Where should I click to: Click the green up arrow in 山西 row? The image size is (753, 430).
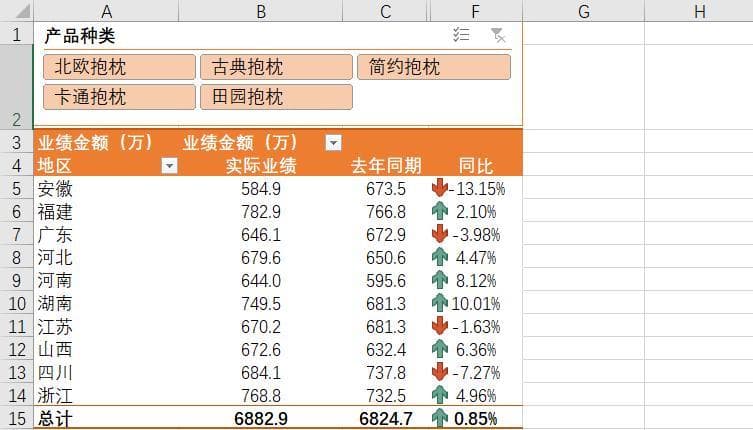tap(439, 349)
